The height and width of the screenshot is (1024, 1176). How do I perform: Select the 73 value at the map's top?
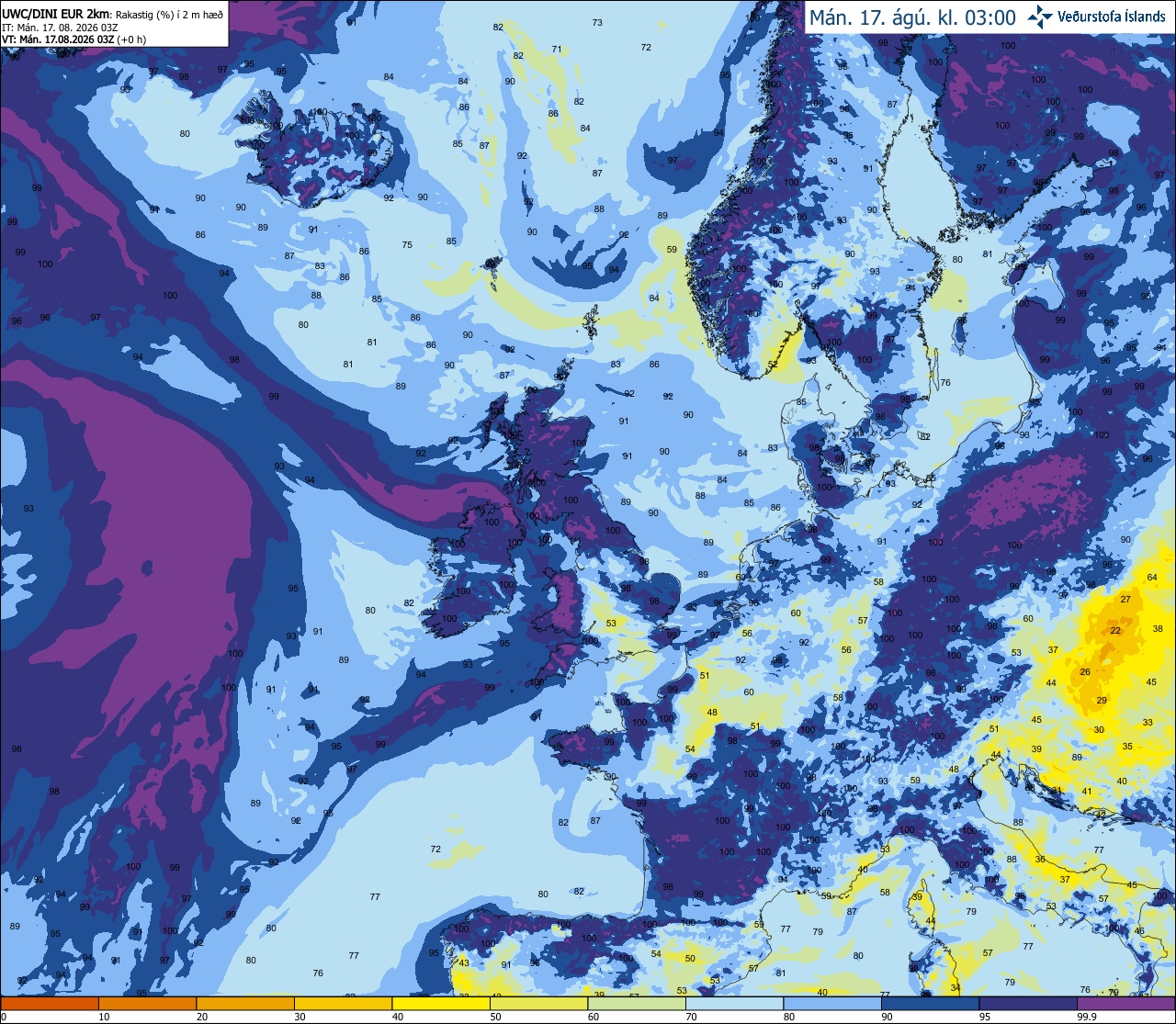[597, 22]
